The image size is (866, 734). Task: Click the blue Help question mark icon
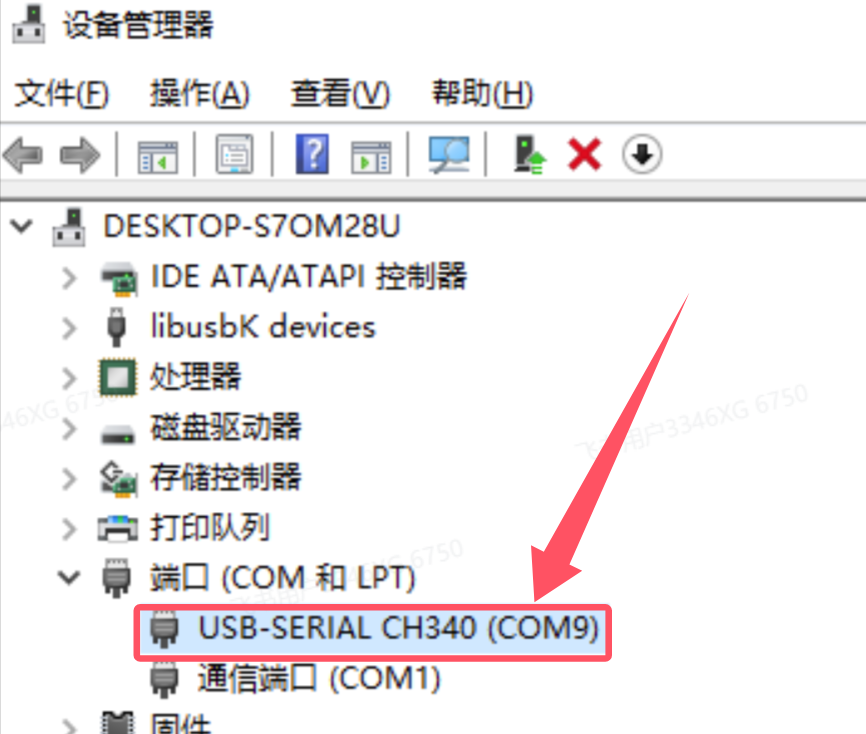[x=312, y=154]
